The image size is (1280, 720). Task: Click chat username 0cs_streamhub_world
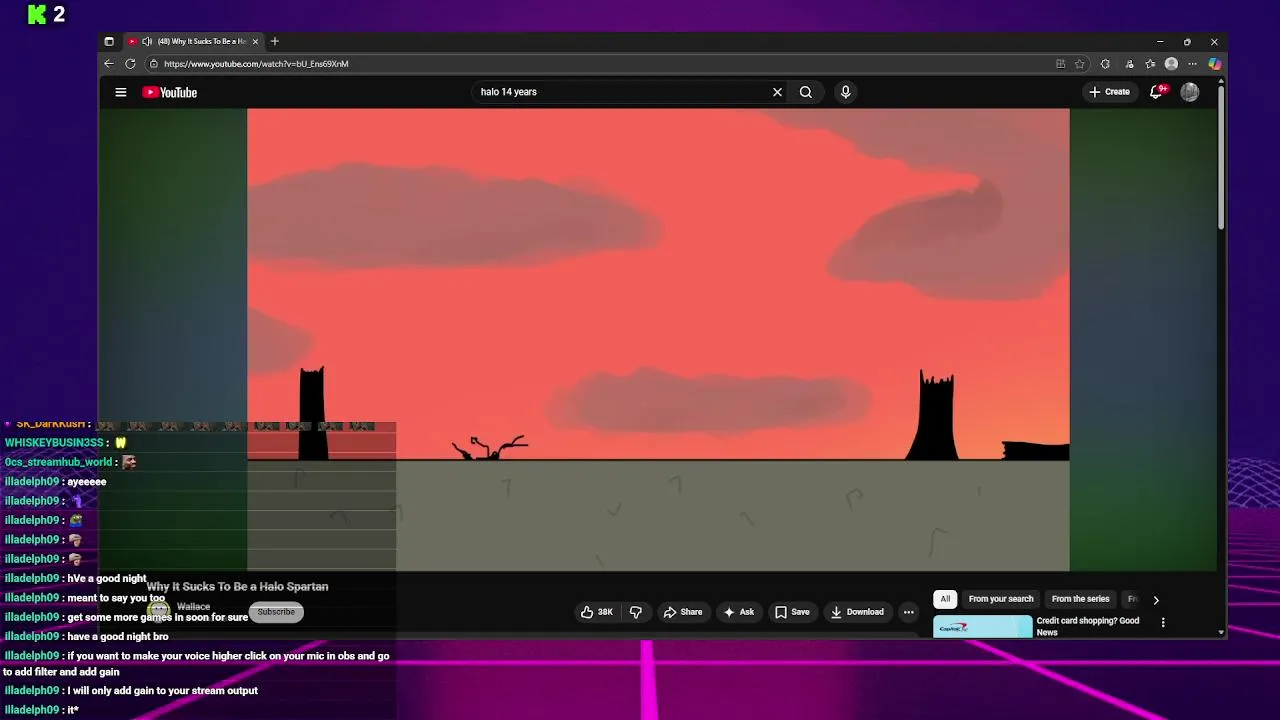pyautogui.click(x=59, y=462)
